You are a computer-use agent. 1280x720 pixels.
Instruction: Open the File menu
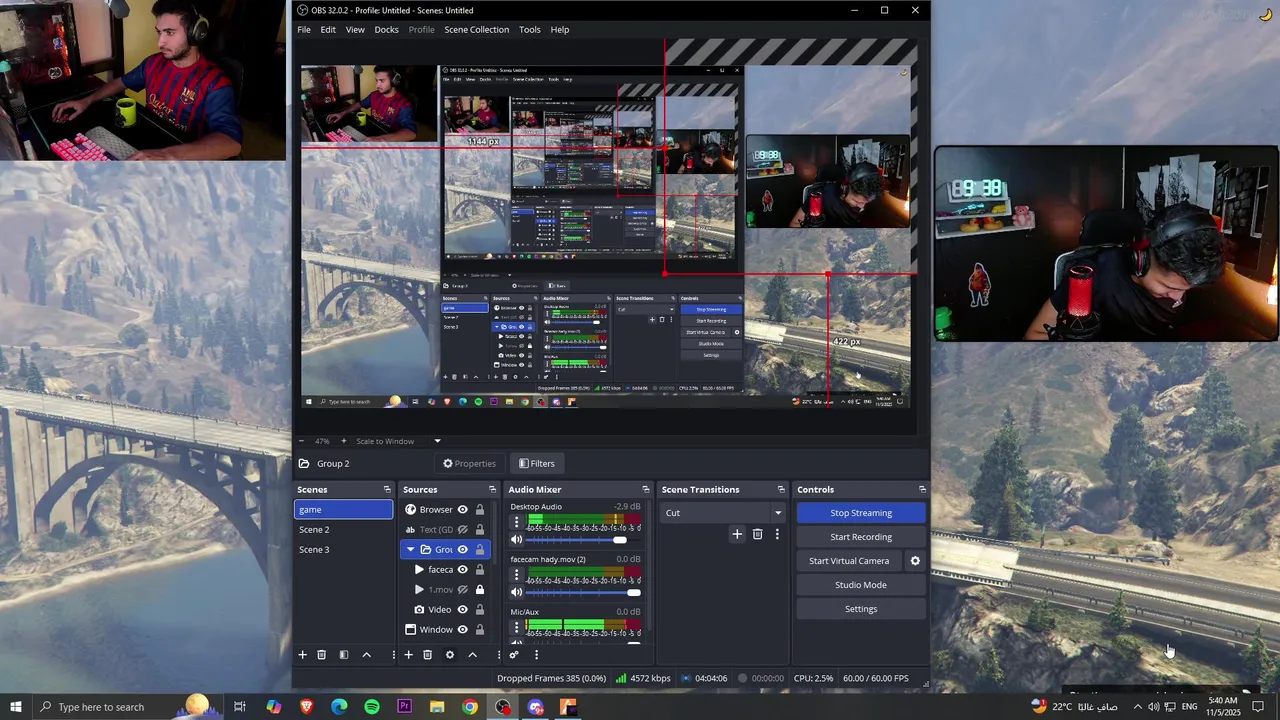point(304,30)
